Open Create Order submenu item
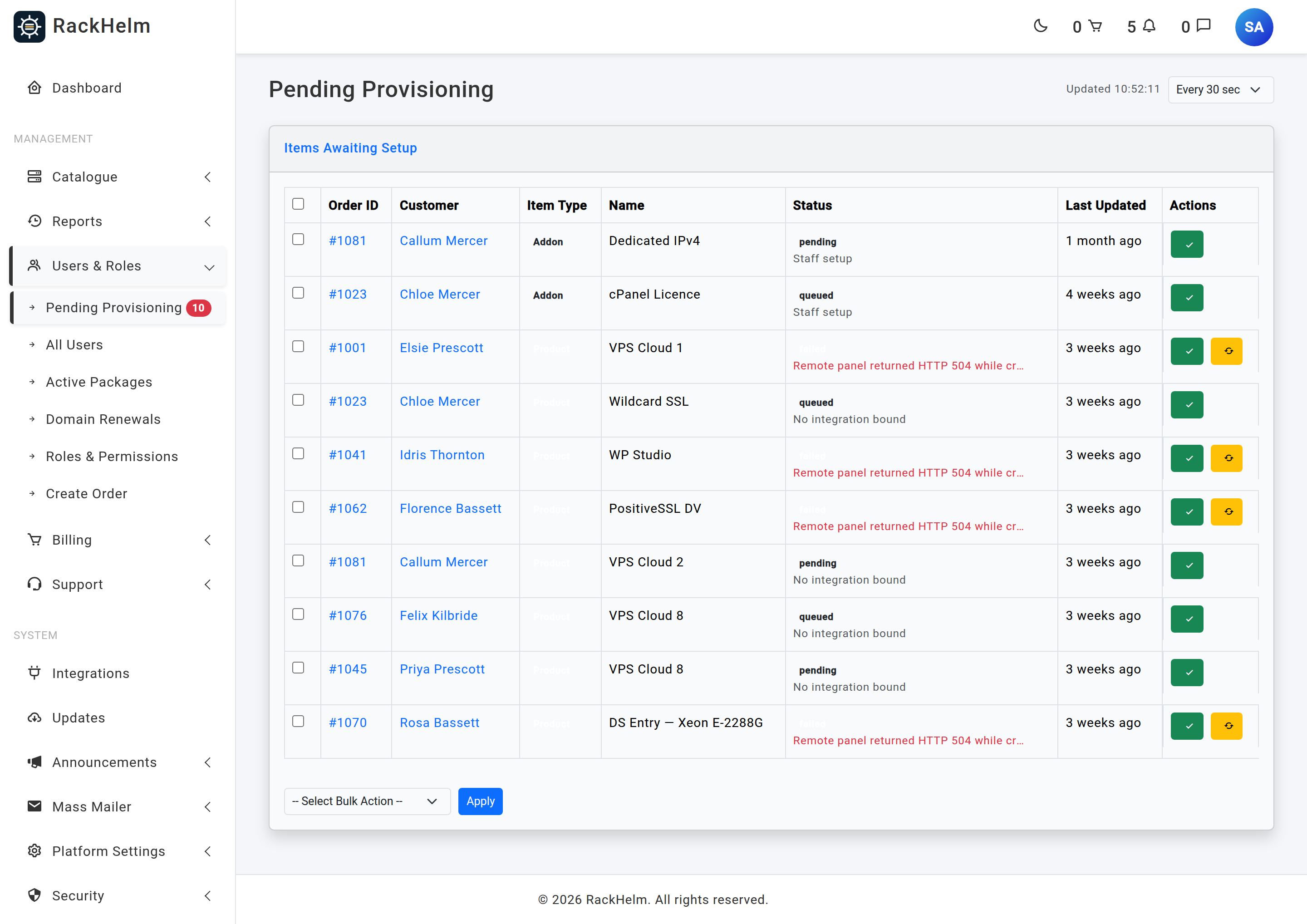The width and height of the screenshot is (1307, 924). point(118,494)
